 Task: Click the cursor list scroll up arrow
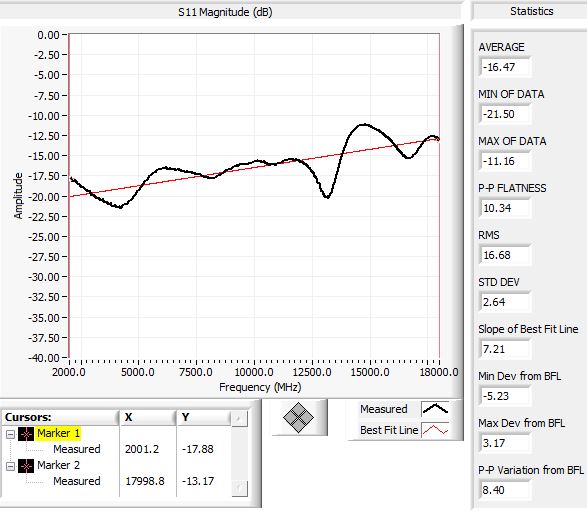point(239,418)
